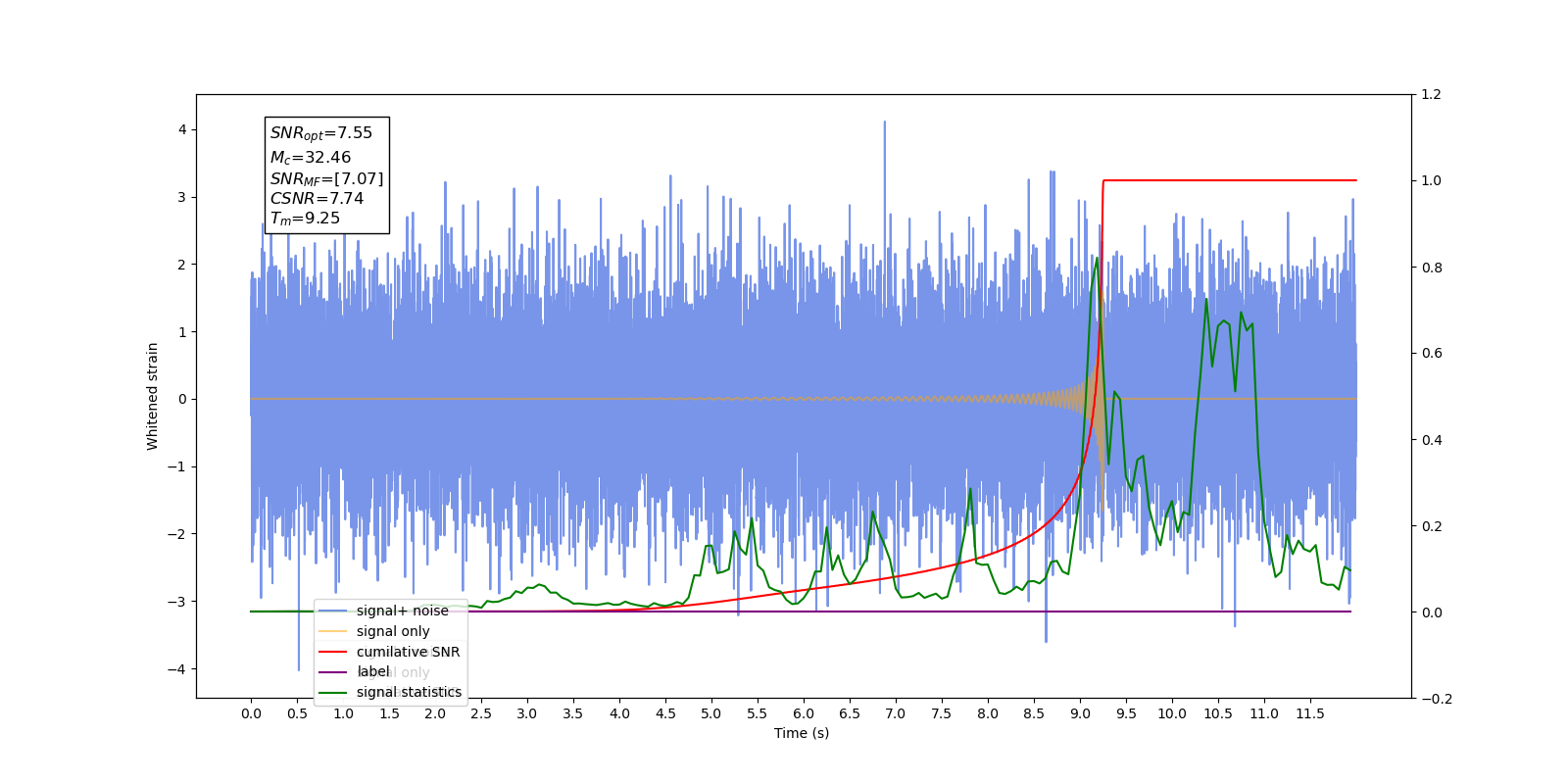Click the −4 tick on left axis

coord(175,669)
